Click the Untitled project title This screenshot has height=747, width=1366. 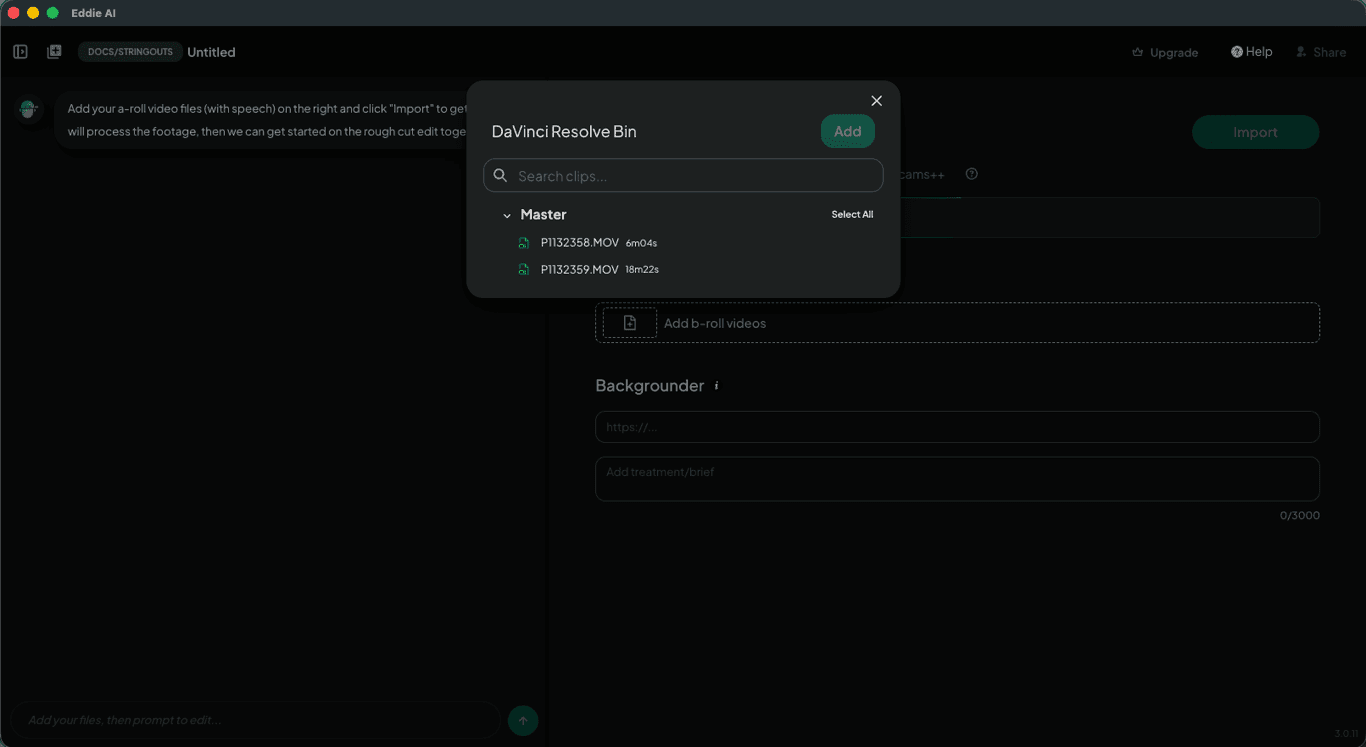pyautogui.click(x=212, y=52)
